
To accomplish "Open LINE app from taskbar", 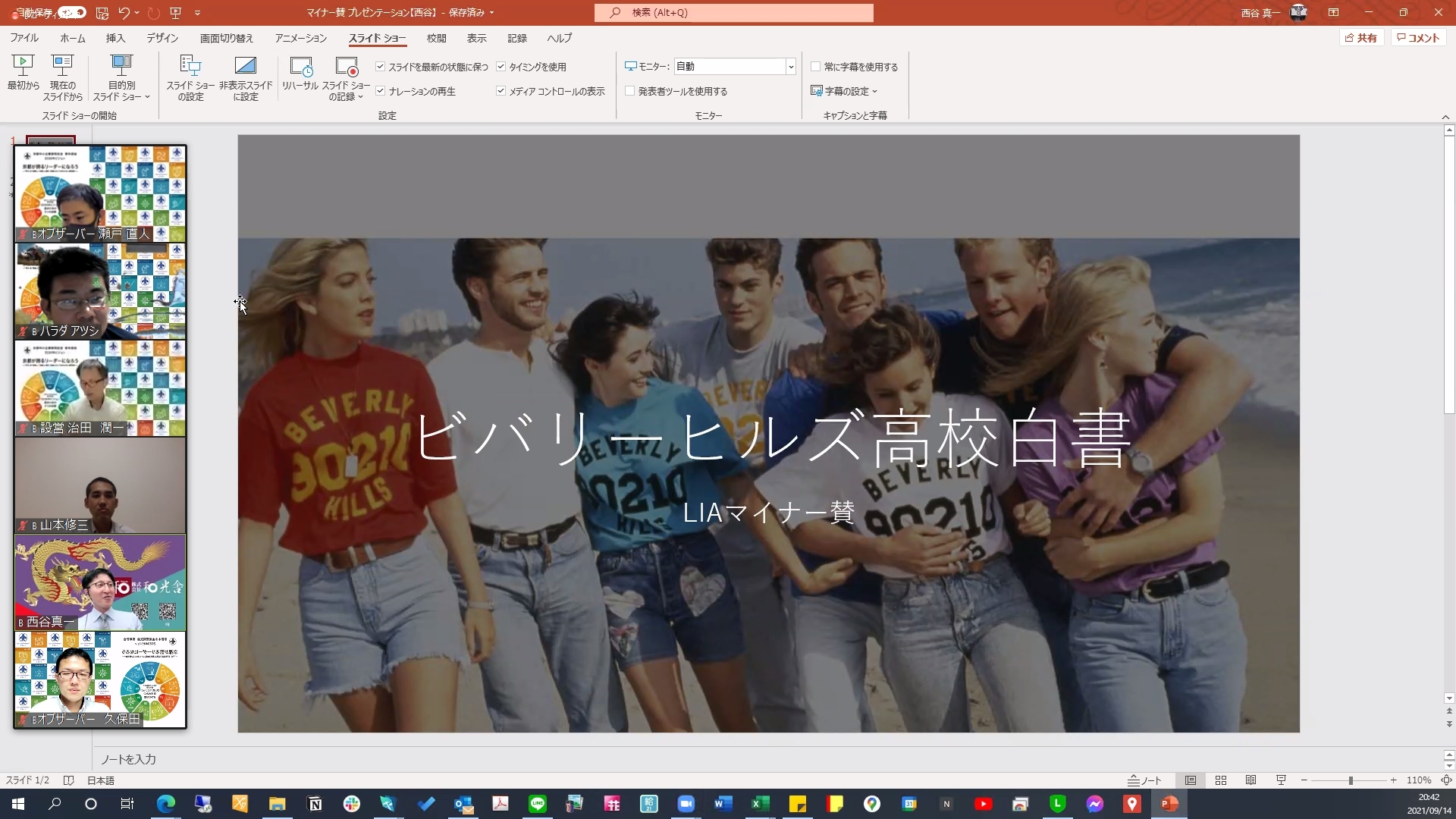I will [538, 804].
